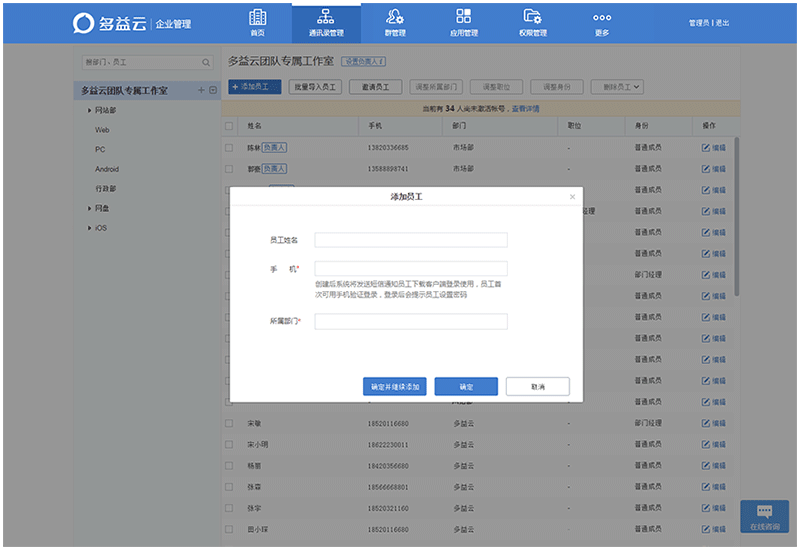Click the plus icon beside 多益云团队专属工作室
The width and height of the screenshot is (800, 550).
(201, 90)
